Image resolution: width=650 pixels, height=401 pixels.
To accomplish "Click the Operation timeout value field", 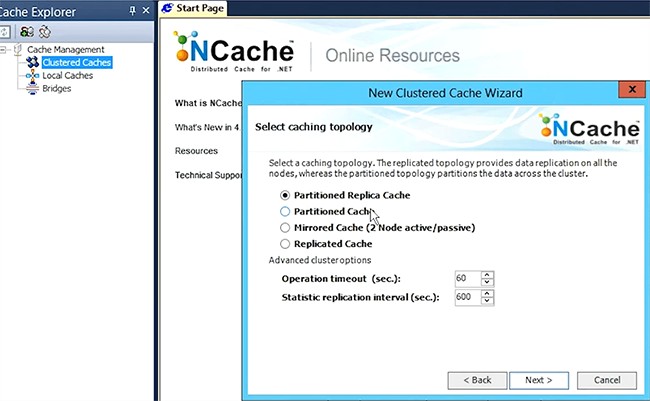I will tap(468, 279).
